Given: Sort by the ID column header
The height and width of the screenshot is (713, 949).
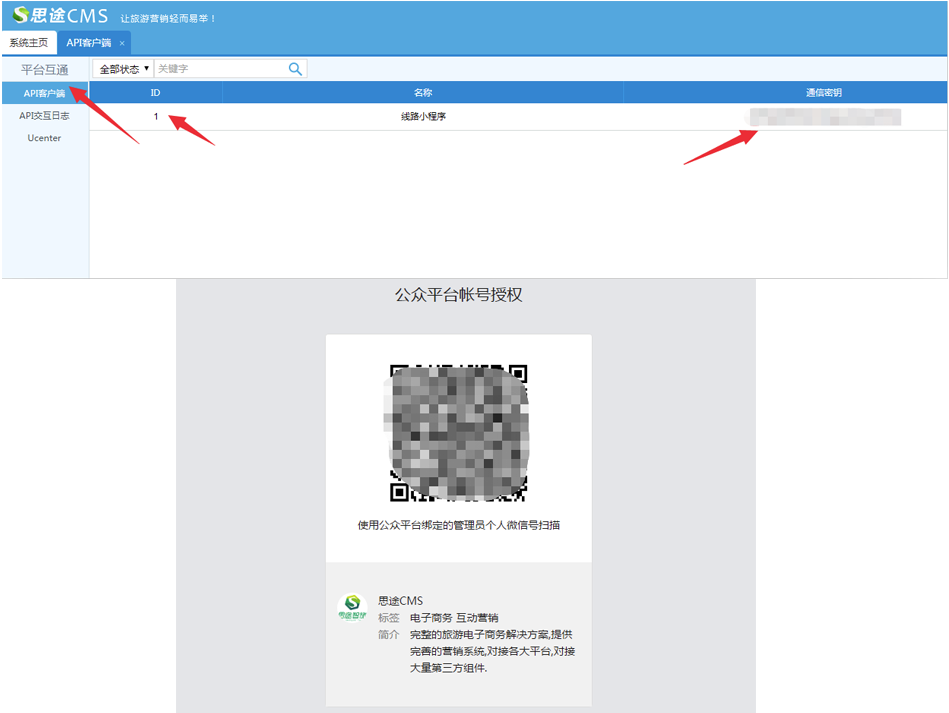Looking at the screenshot, I should coord(155,92).
